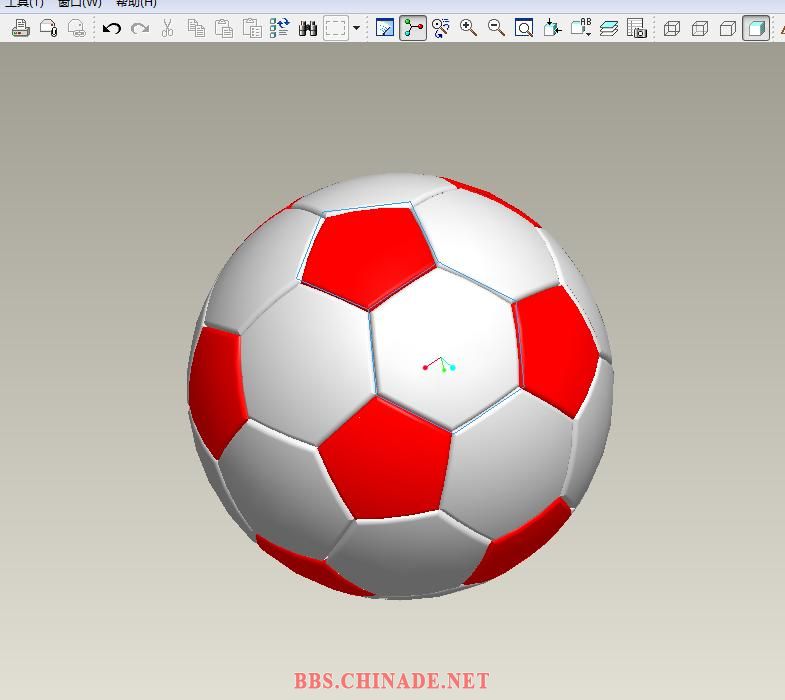
Task: Undo the last operation
Action: (x=112, y=28)
